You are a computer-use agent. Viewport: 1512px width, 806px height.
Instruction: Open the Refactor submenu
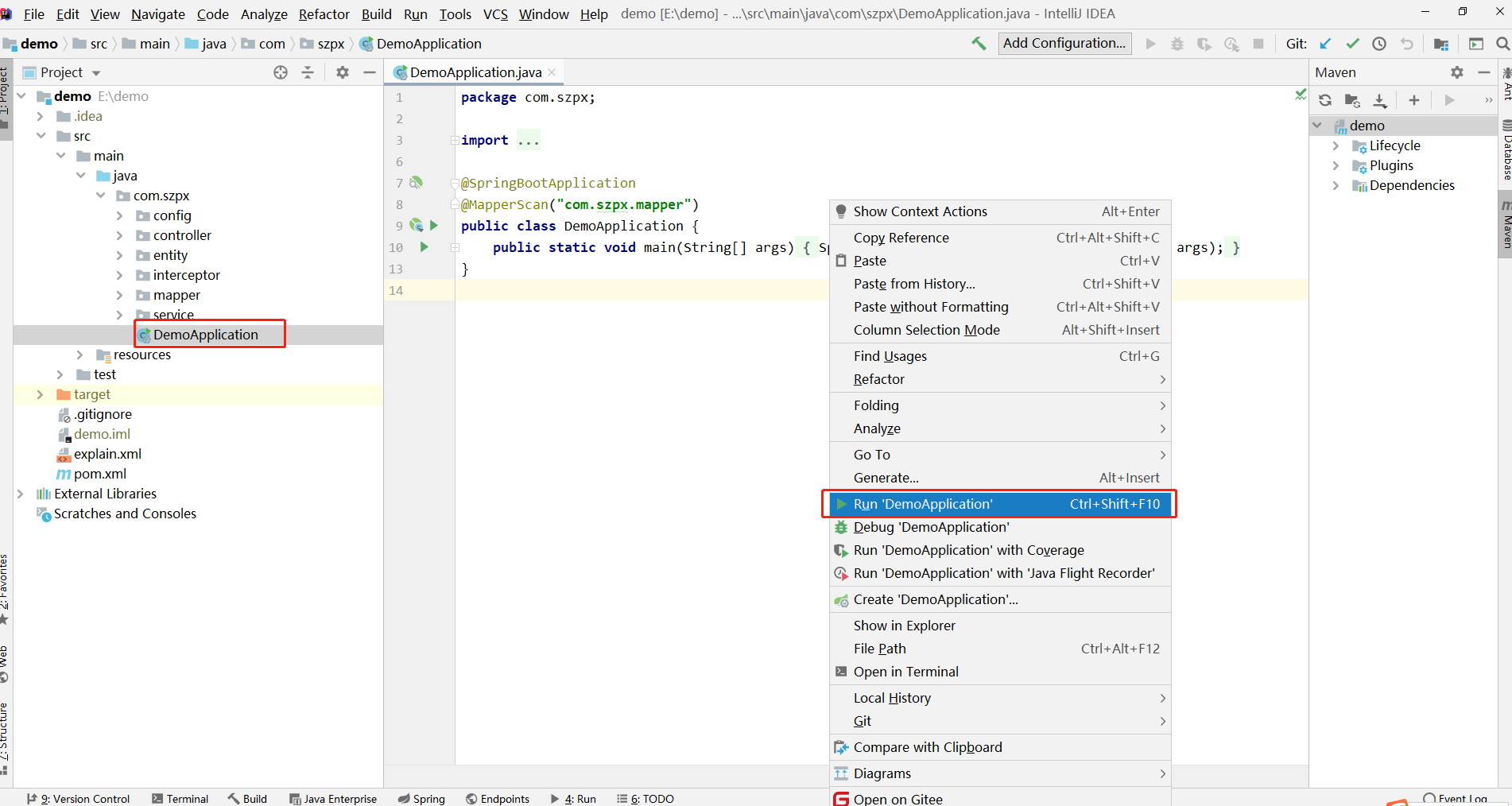tap(1000, 379)
